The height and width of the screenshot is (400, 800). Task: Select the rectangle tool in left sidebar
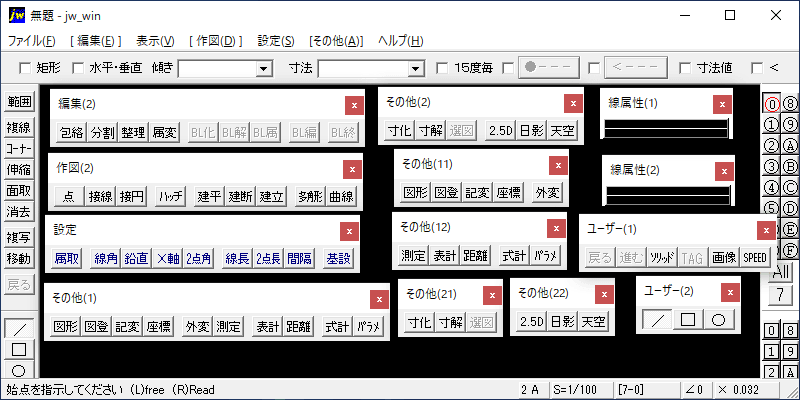coord(19,349)
